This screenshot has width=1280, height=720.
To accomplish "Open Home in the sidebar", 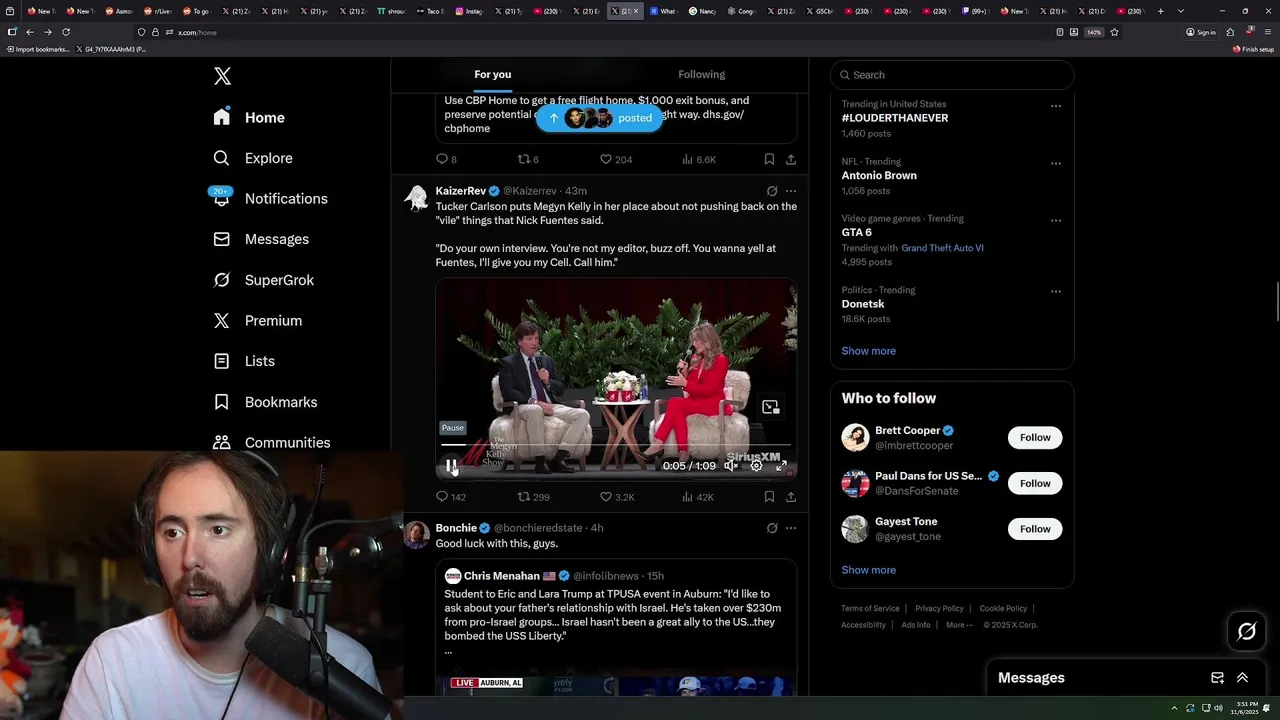I will pos(249,117).
